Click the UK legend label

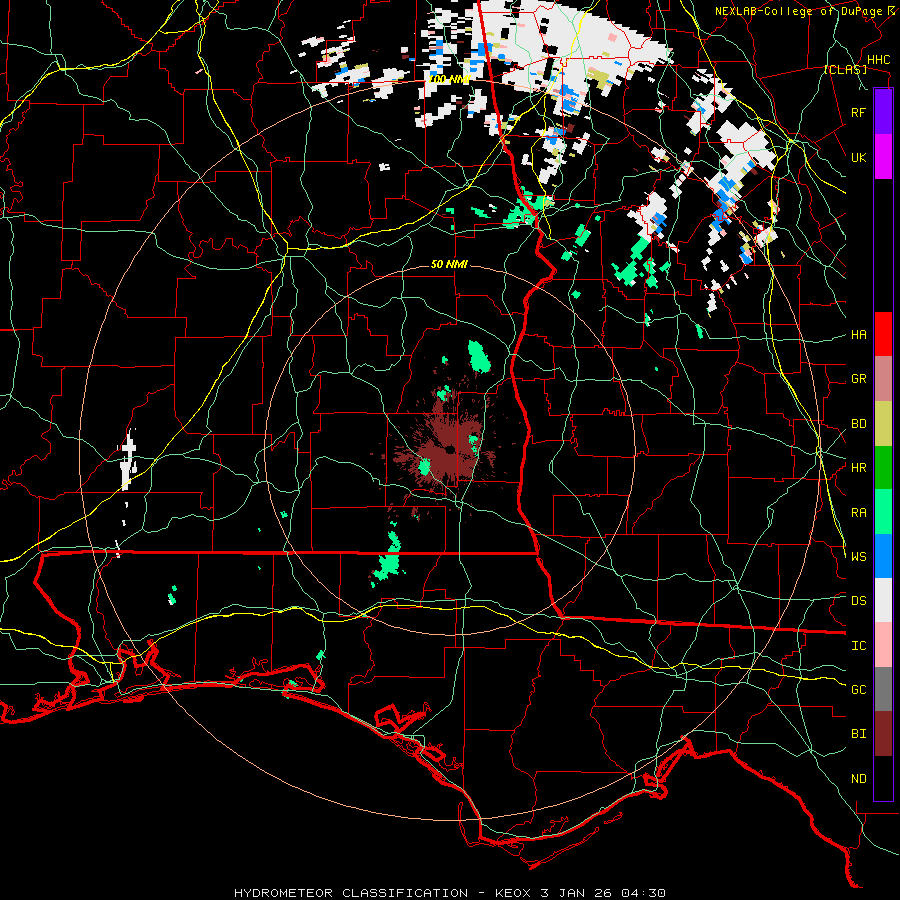click(x=858, y=157)
